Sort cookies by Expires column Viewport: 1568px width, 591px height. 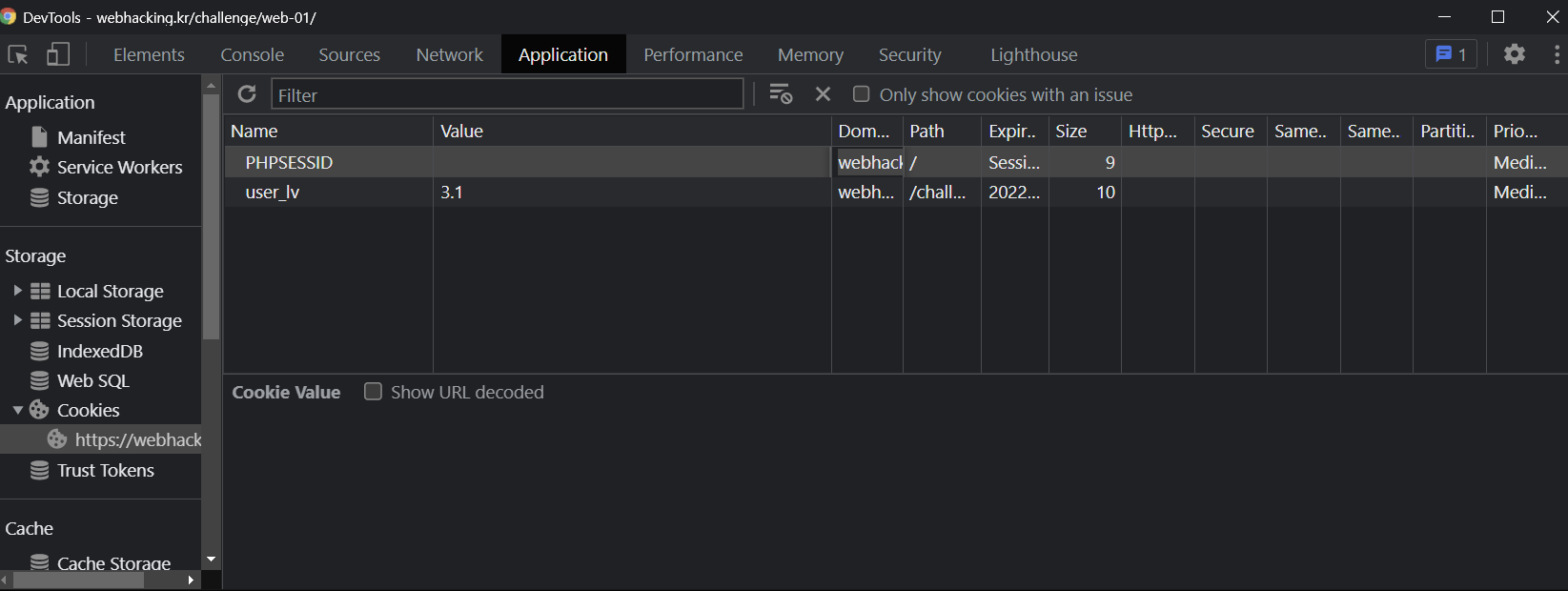(x=1015, y=131)
